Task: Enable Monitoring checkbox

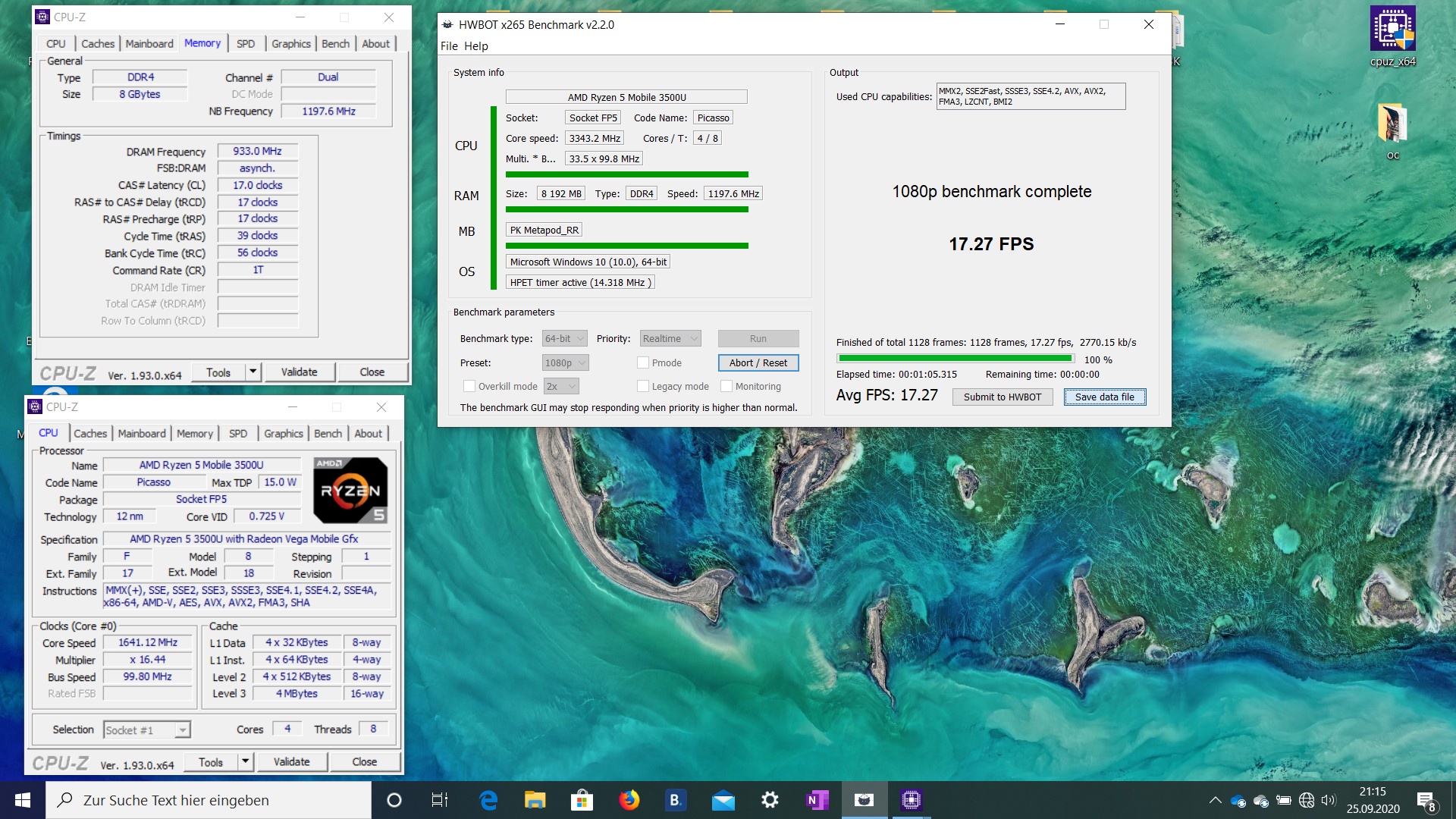Action: point(726,386)
